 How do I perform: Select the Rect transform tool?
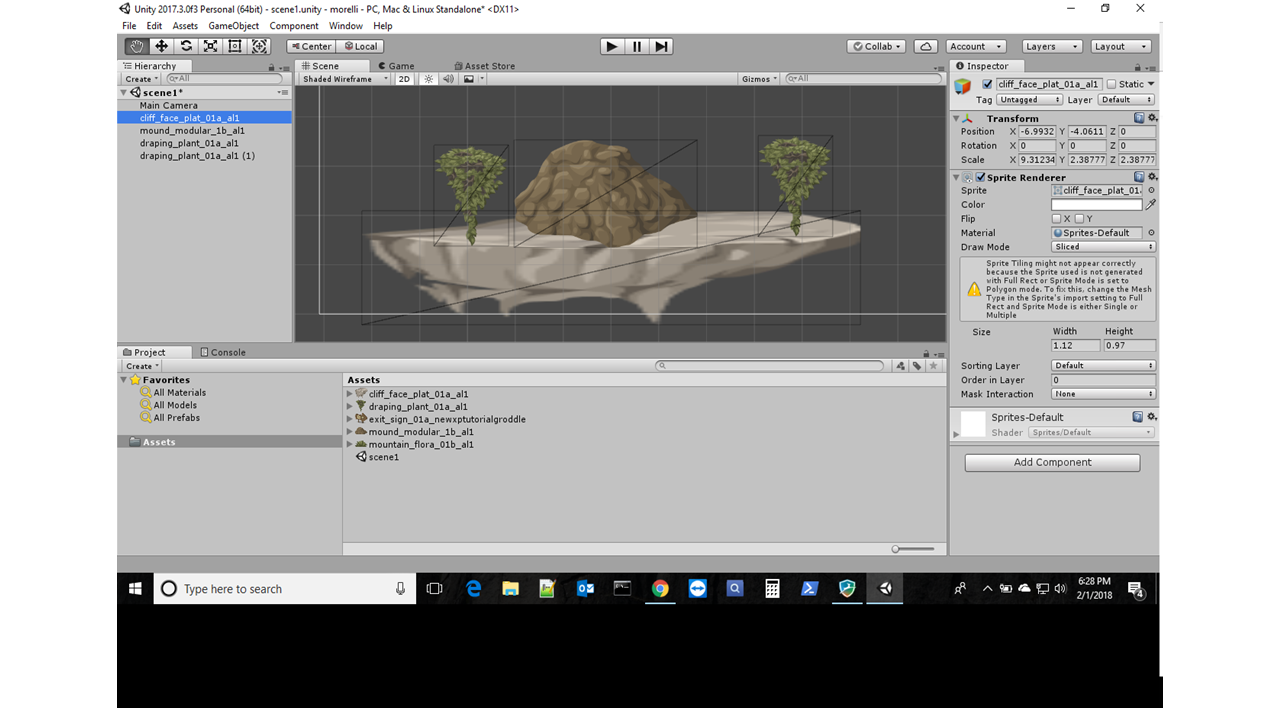point(235,46)
